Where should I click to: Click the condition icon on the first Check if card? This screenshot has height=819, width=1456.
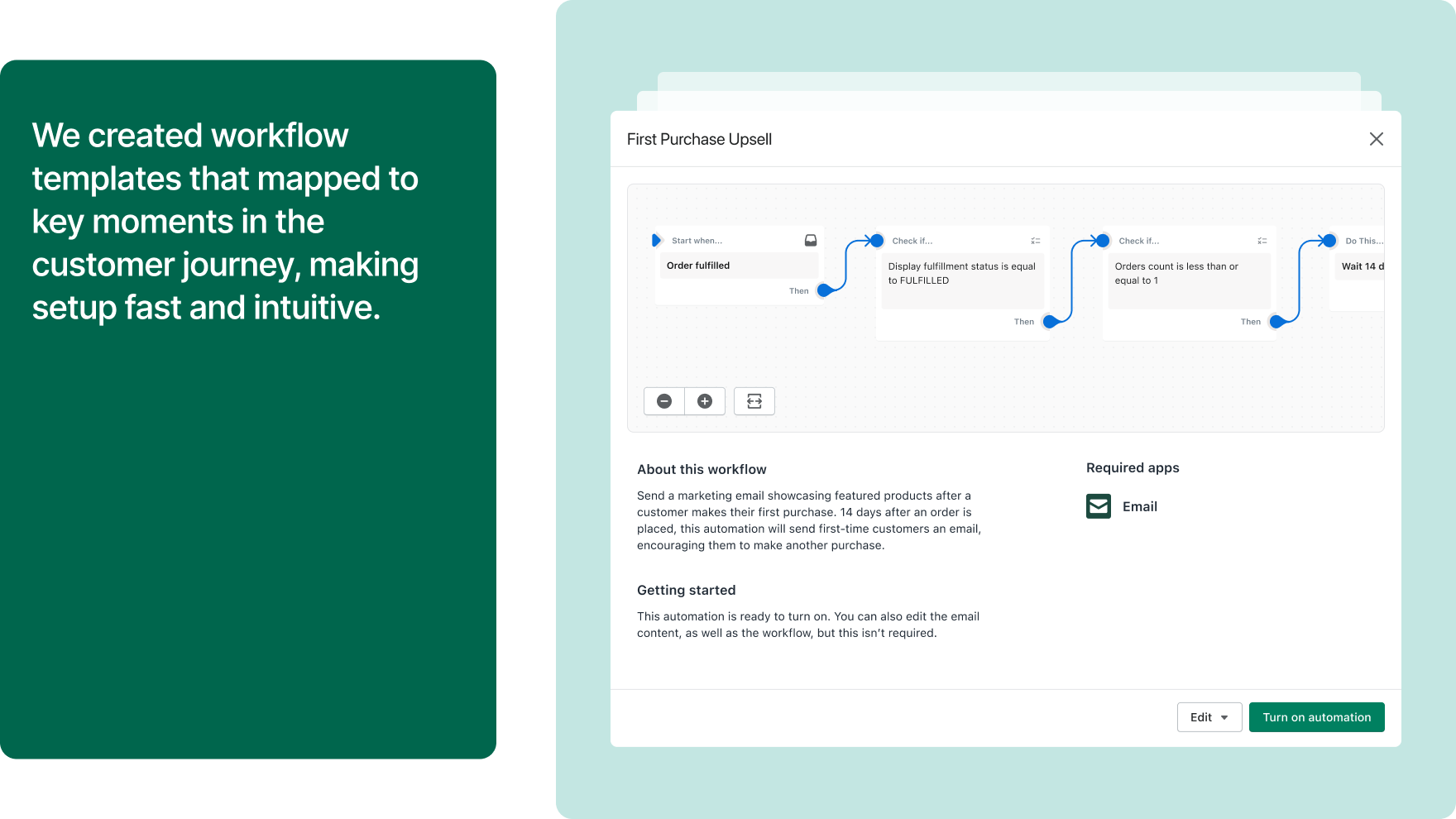coord(1035,241)
